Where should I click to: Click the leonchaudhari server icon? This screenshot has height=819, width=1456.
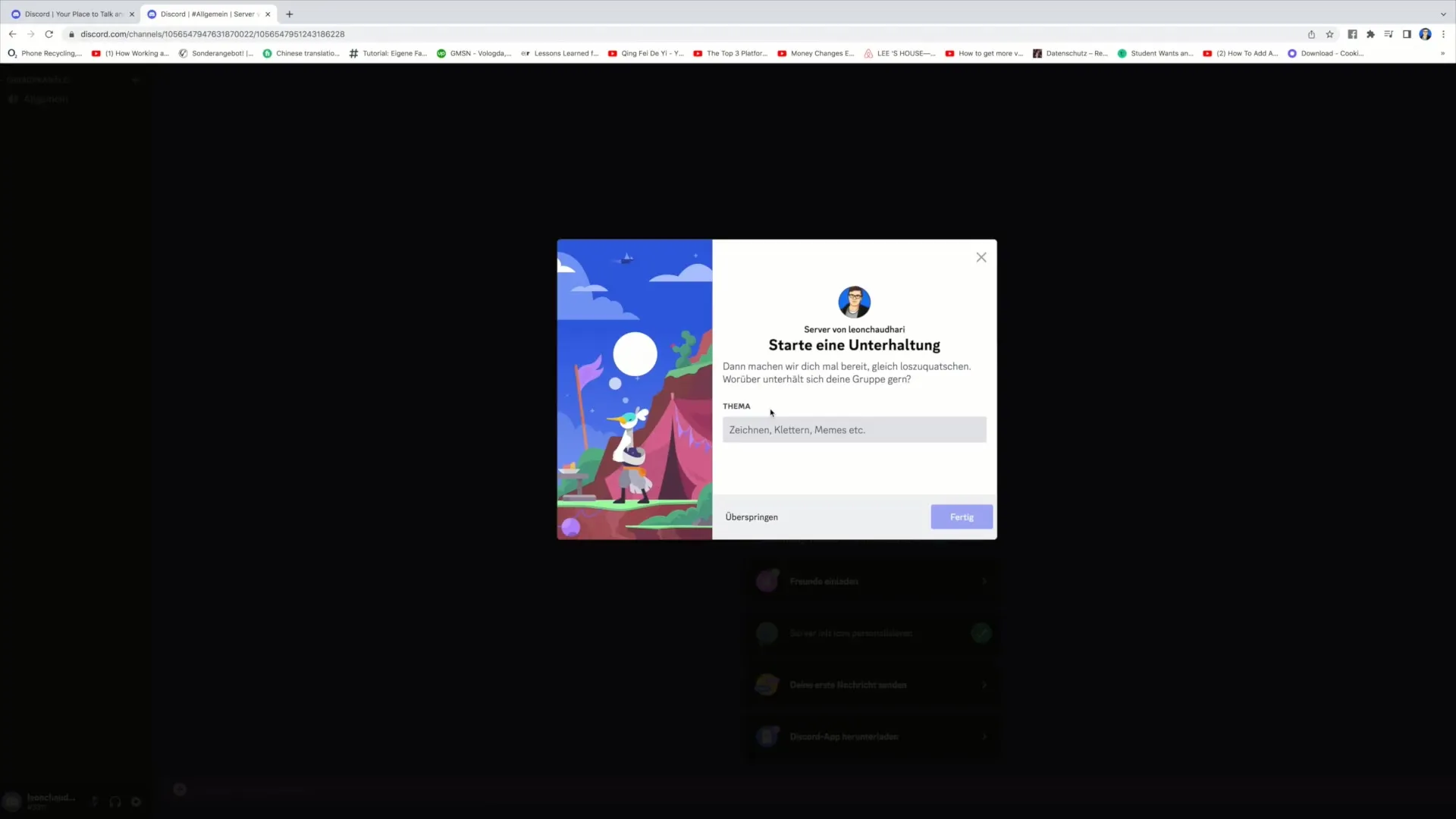(x=853, y=302)
